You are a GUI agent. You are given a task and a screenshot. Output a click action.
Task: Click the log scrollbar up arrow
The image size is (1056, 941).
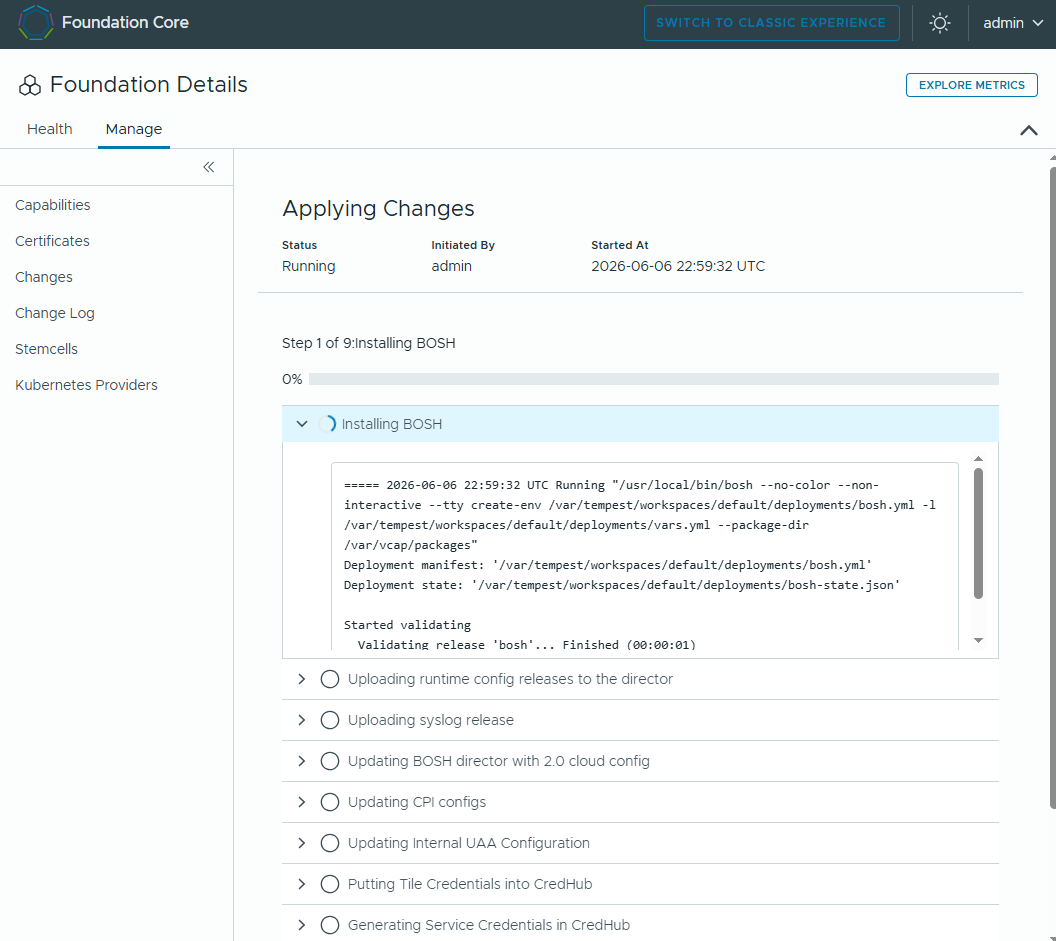point(978,459)
